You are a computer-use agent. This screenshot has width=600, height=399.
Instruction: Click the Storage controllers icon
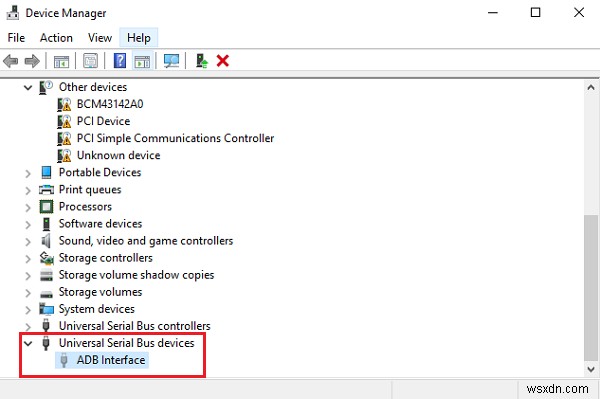[47, 258]
